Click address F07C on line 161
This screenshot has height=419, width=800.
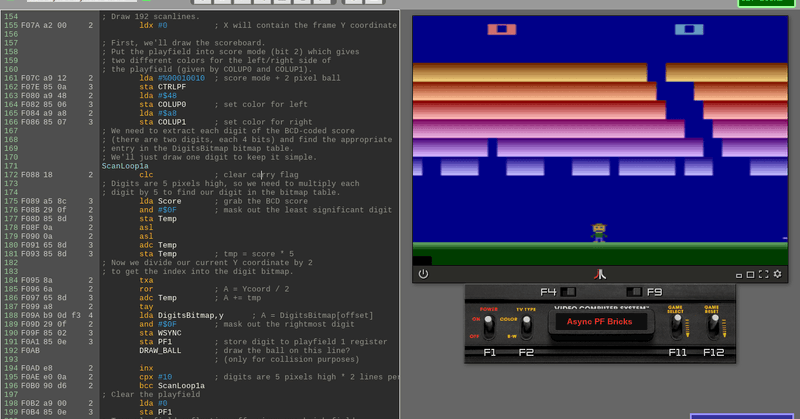tap(30, 78)
